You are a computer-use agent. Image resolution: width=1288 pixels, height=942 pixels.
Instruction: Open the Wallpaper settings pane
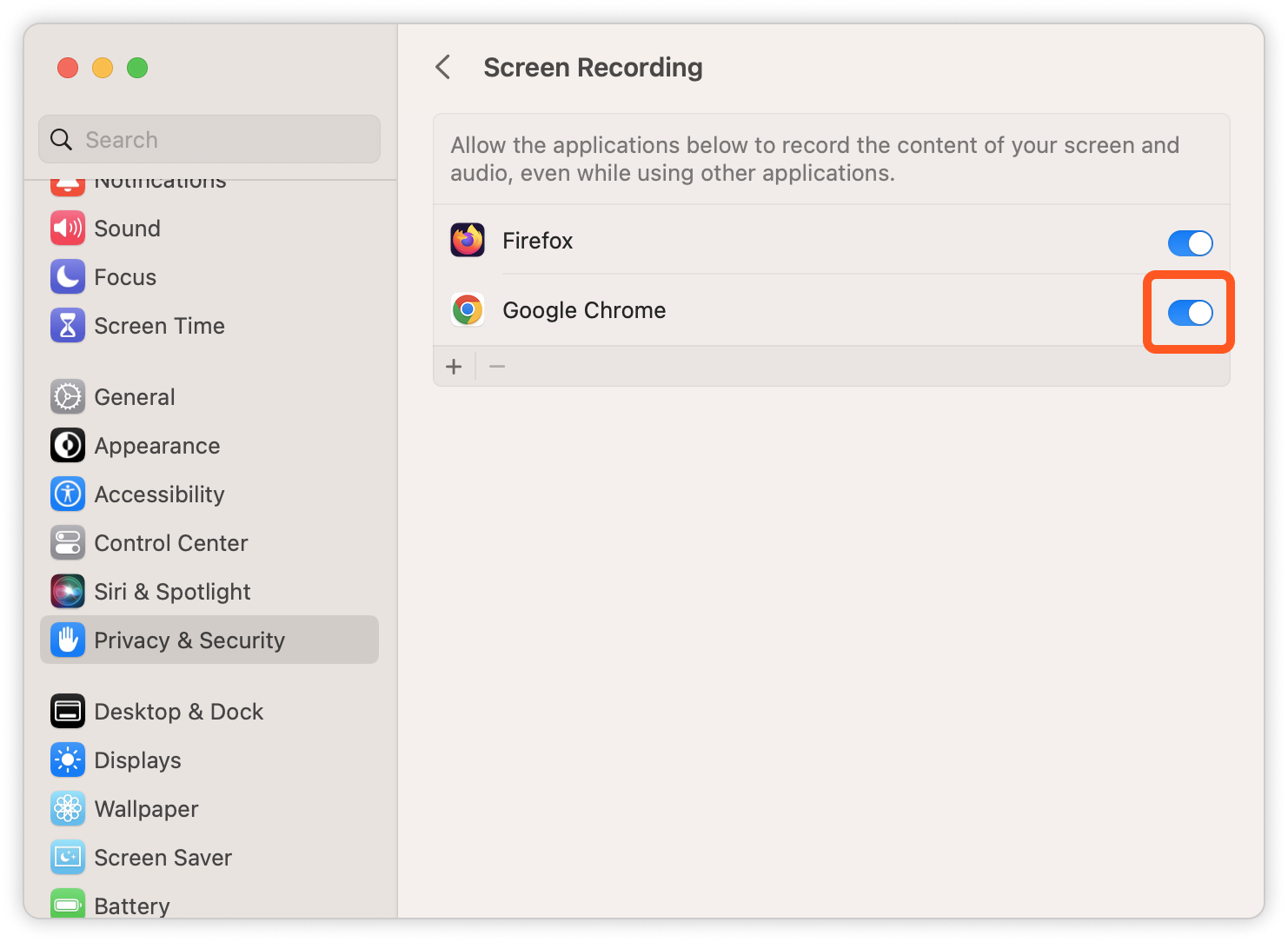(x=209, y=809)
